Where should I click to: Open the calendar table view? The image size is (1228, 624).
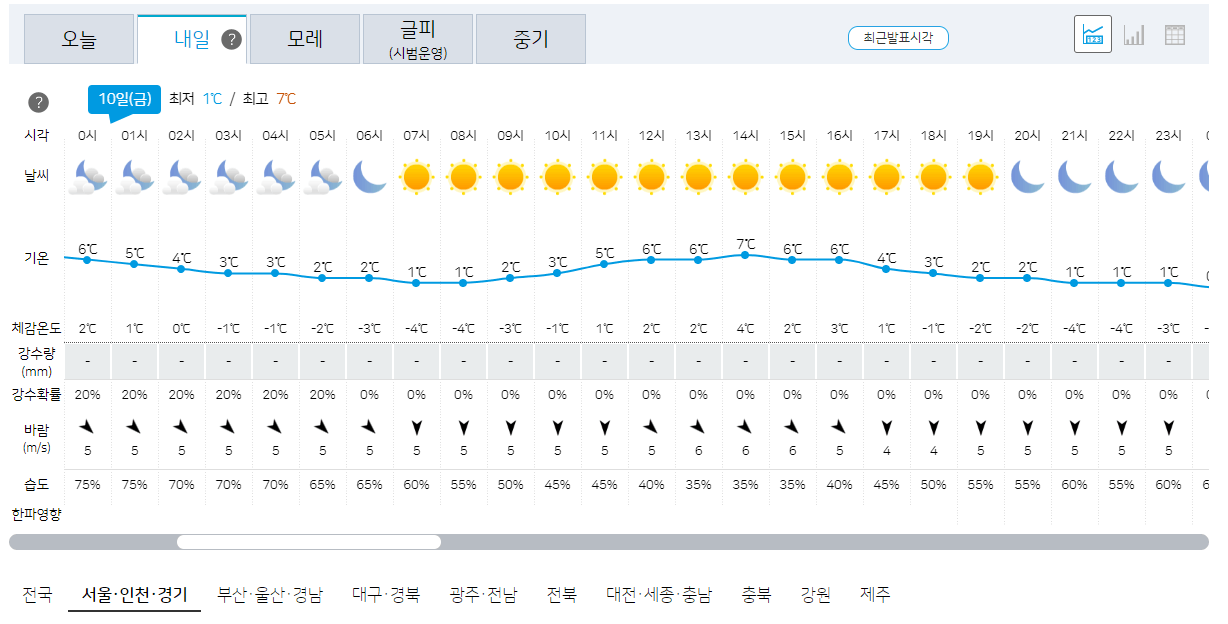[x=1175, y=34]
